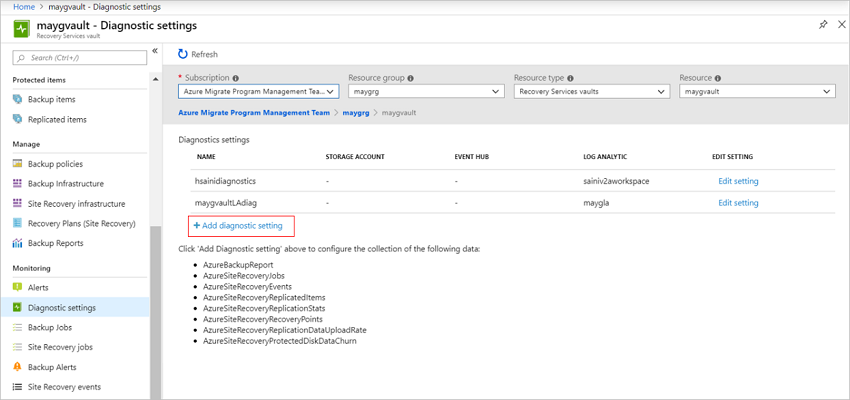The height and width of the screenshot is (400, 850).
Task: Click the Site Recovery events icon
Action: coord(17,387)
